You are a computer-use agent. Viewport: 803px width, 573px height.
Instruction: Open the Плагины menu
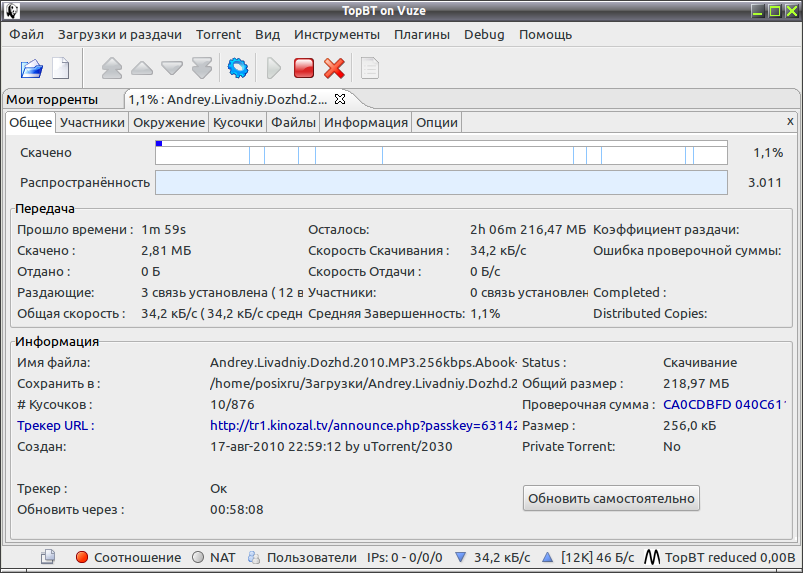421,34
